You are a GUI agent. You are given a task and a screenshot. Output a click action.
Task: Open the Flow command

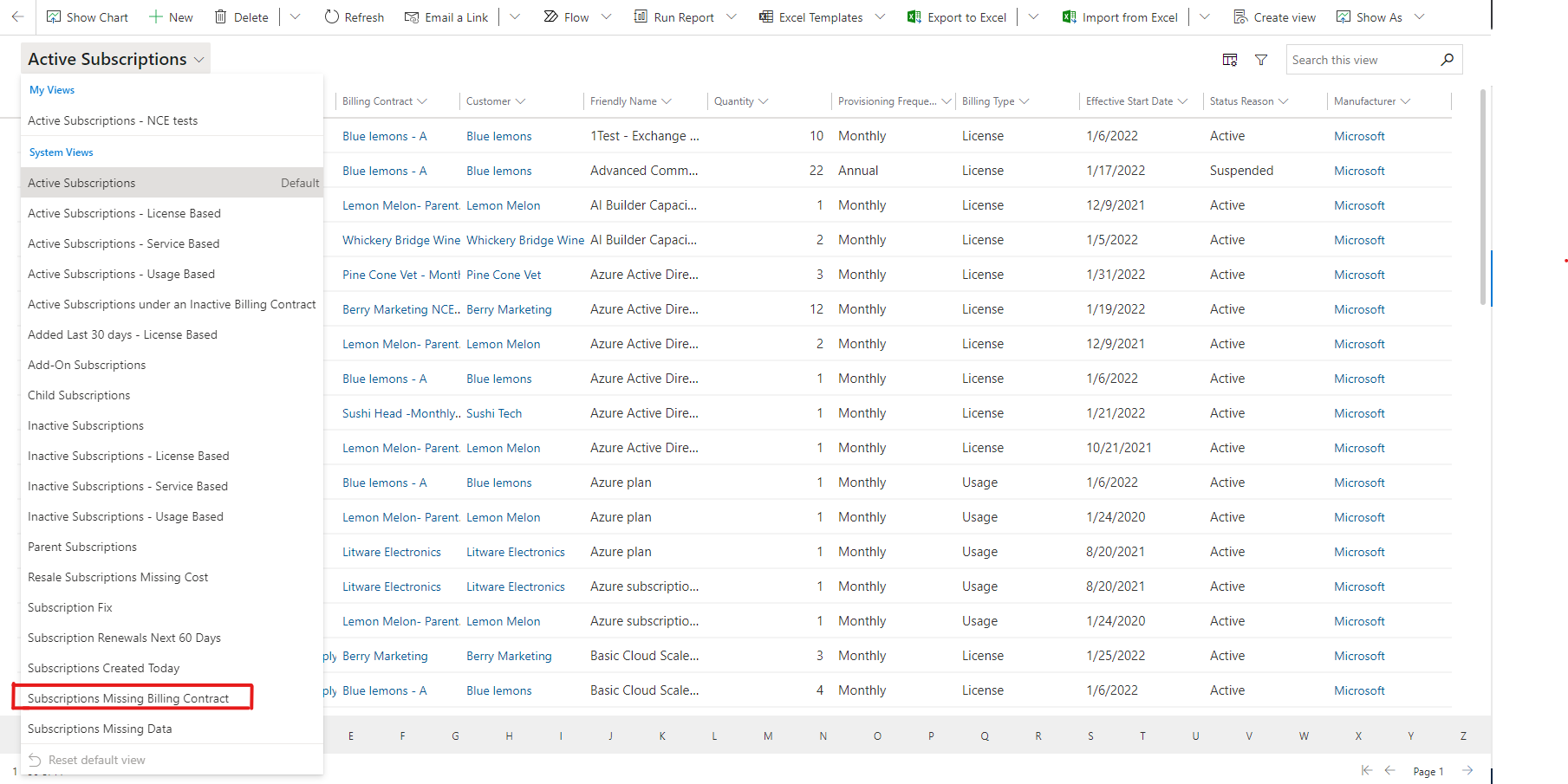click(x=566, y=17)
